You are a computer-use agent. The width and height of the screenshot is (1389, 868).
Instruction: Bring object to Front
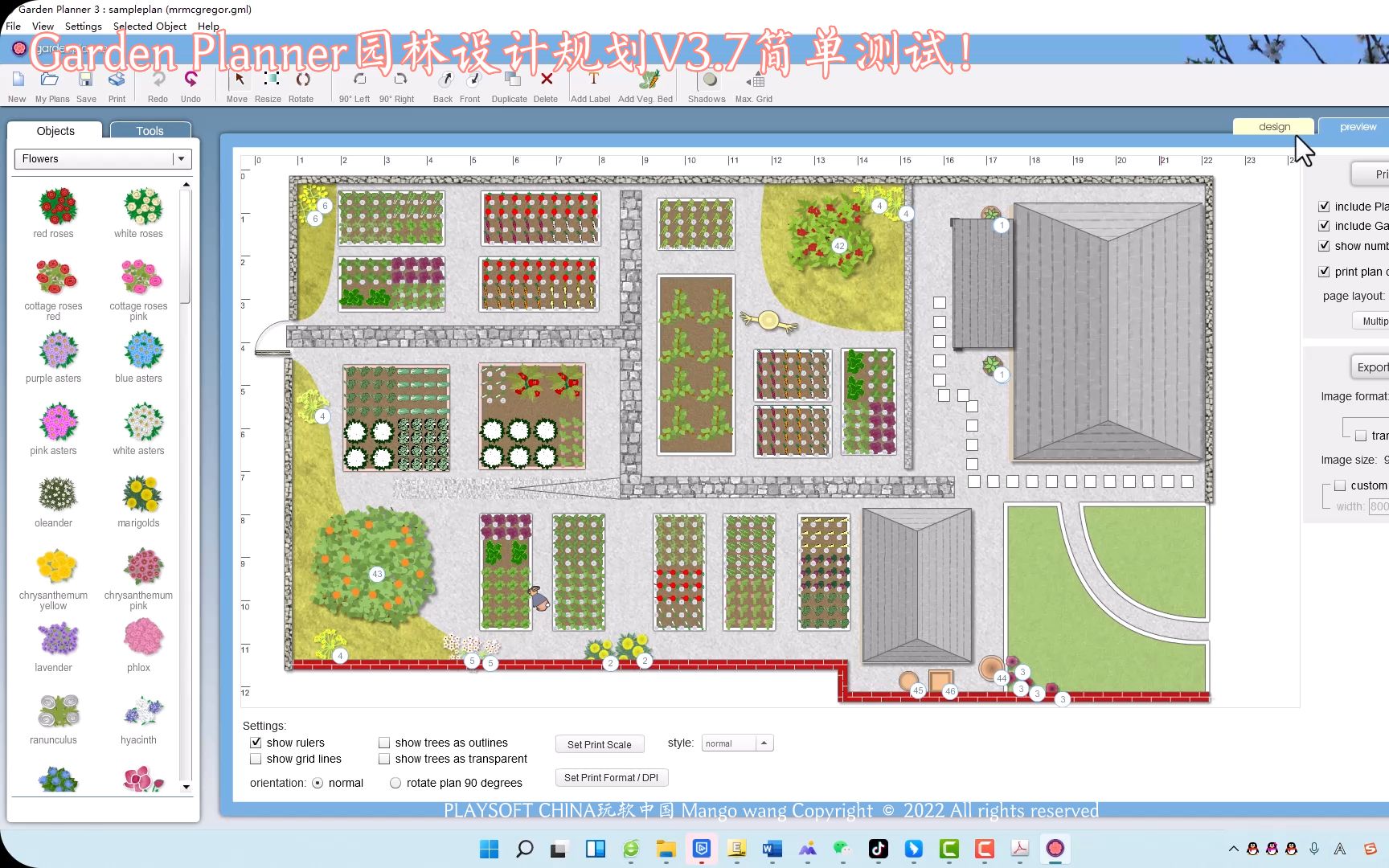pos(473,80)
